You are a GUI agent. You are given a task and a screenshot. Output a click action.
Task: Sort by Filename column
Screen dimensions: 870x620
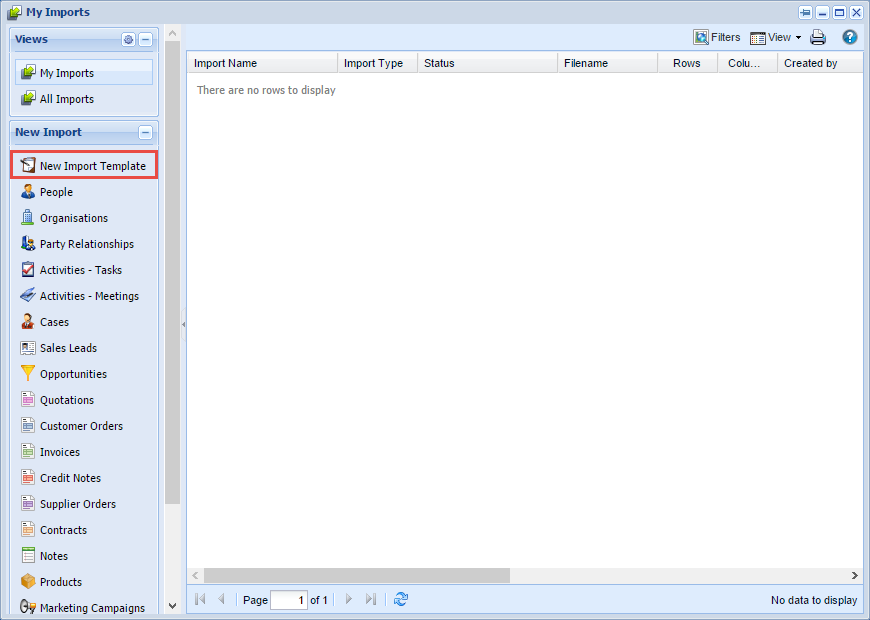(608, 63)
